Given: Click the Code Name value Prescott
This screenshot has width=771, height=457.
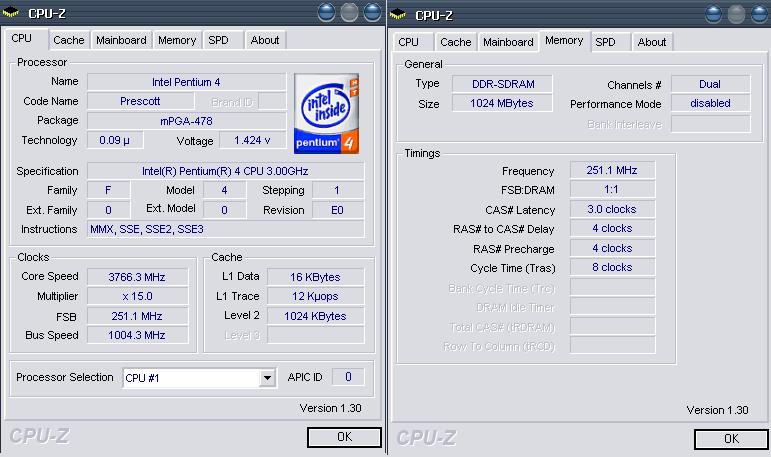Looking at the screenshot, I should [x=141, y=101].
